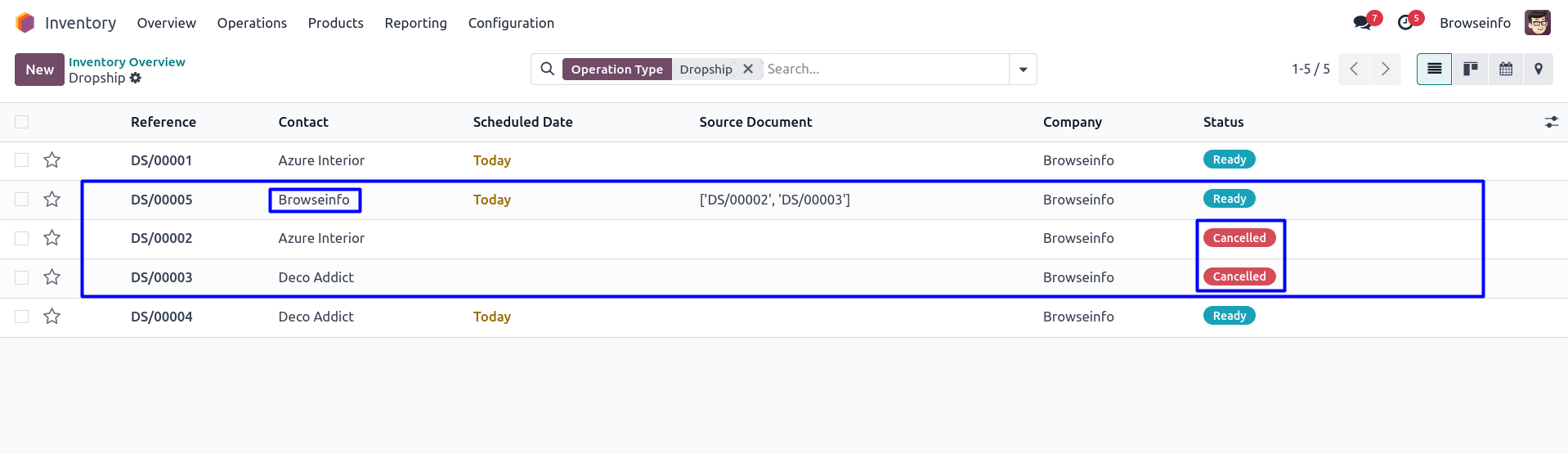The image size is (1568, 454).
Task: Open the calendar view
Action: coord(1505,70)
